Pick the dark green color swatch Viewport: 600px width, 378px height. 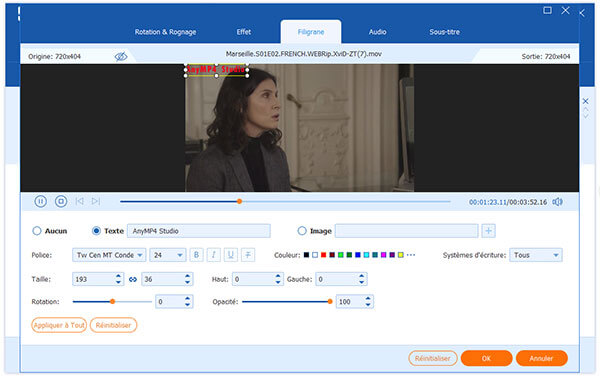349,255
